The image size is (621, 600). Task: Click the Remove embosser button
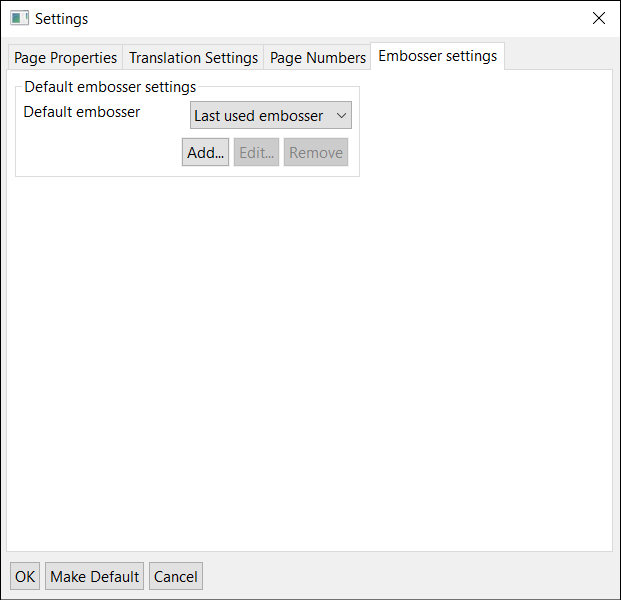tap(316, 152)
